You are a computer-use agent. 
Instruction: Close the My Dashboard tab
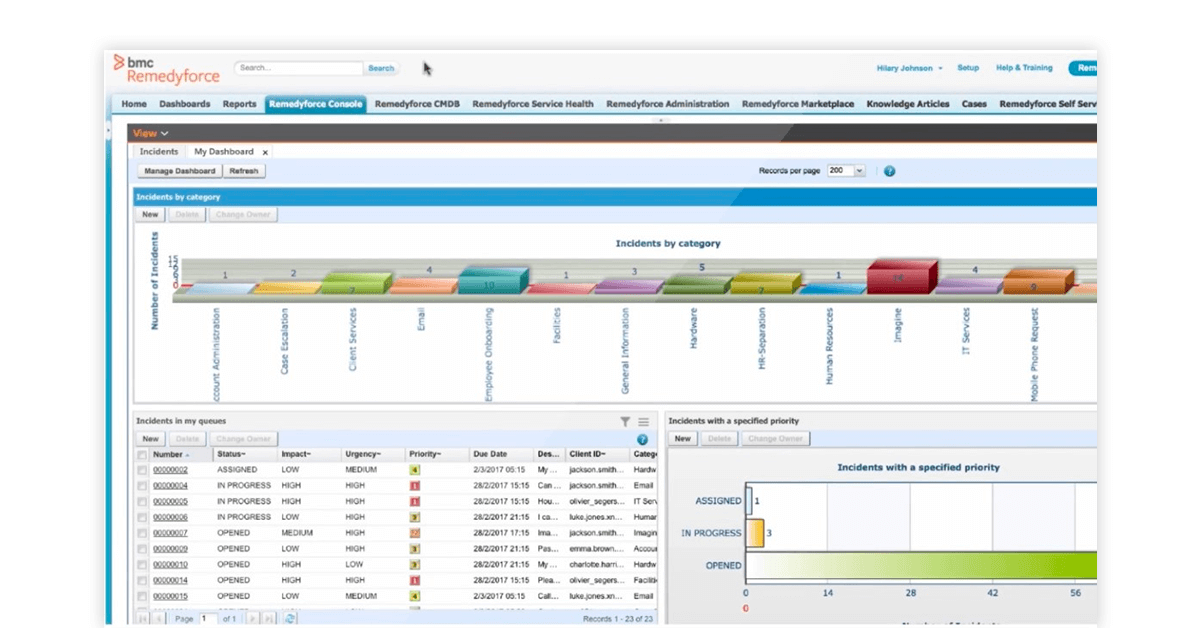click(265, 152)
